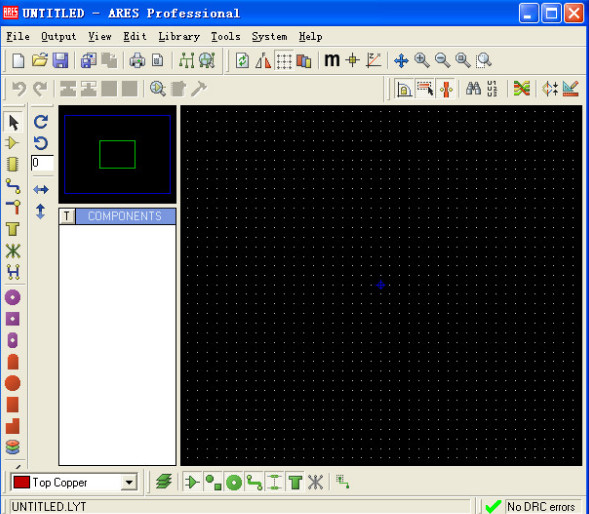Click the T button beside COMPONENTS

click(x=67, y=216)
